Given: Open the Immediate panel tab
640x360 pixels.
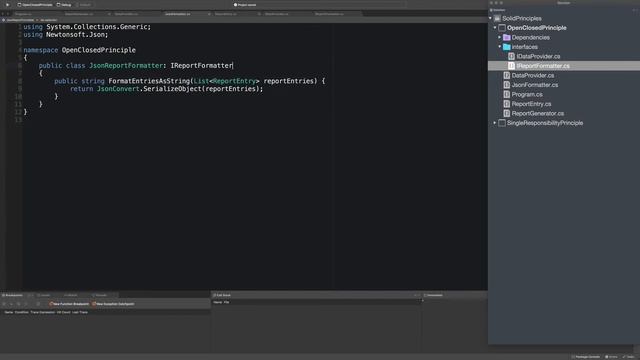Looking at the screenshot, I should [433, 295].
